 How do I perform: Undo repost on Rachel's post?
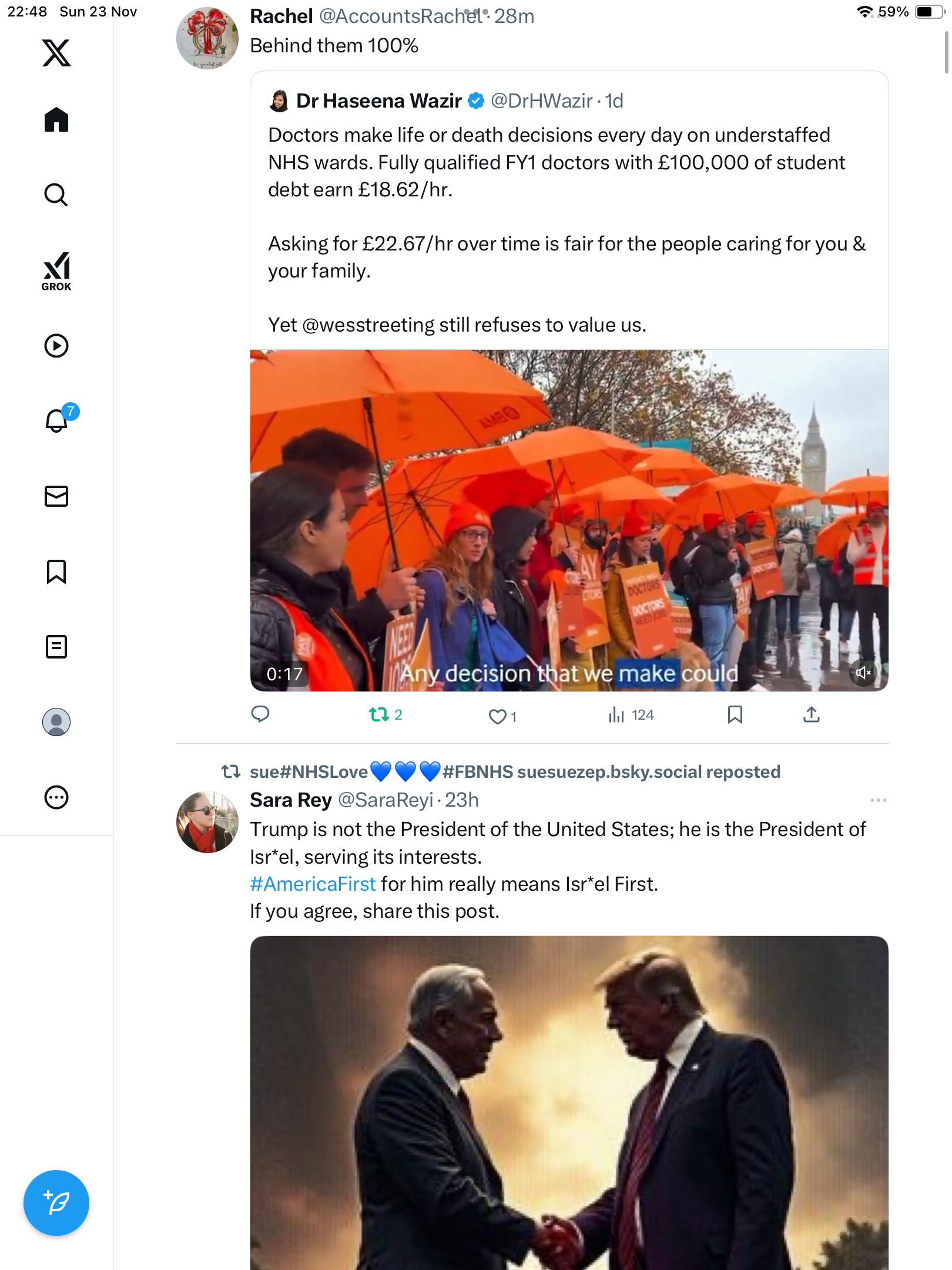[379, 715]
